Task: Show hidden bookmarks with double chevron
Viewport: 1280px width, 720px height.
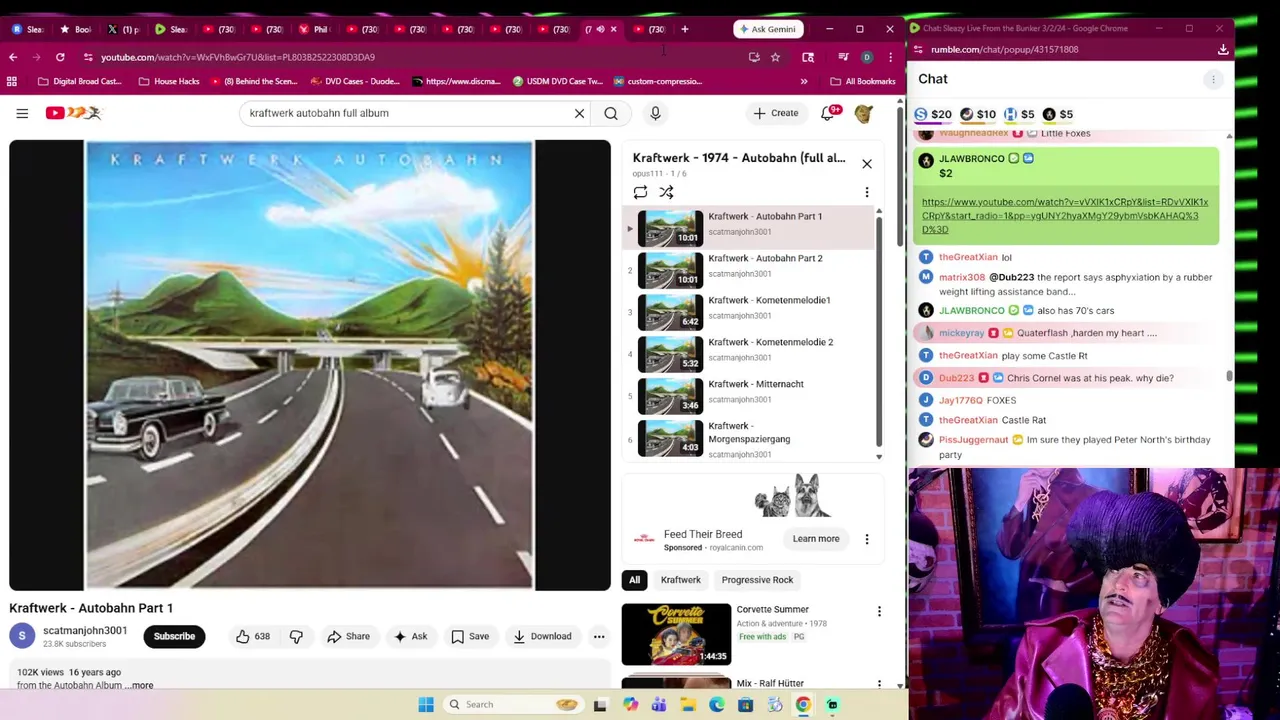Action: (804, 81)
